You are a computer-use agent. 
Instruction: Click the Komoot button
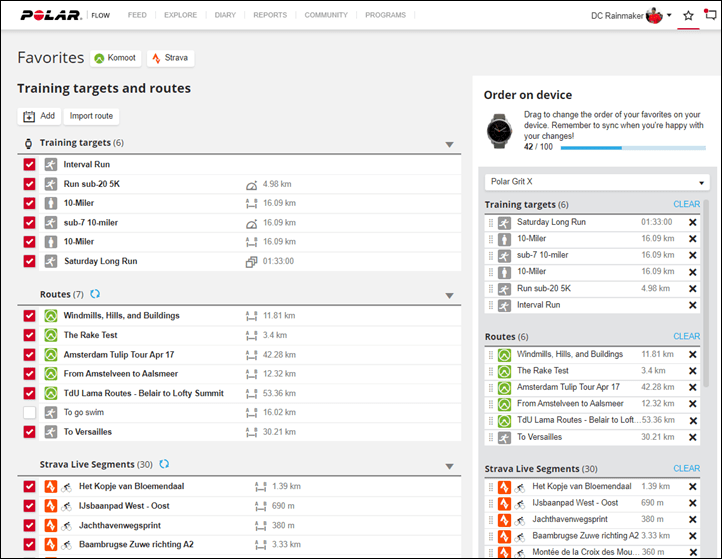[116, 58]
